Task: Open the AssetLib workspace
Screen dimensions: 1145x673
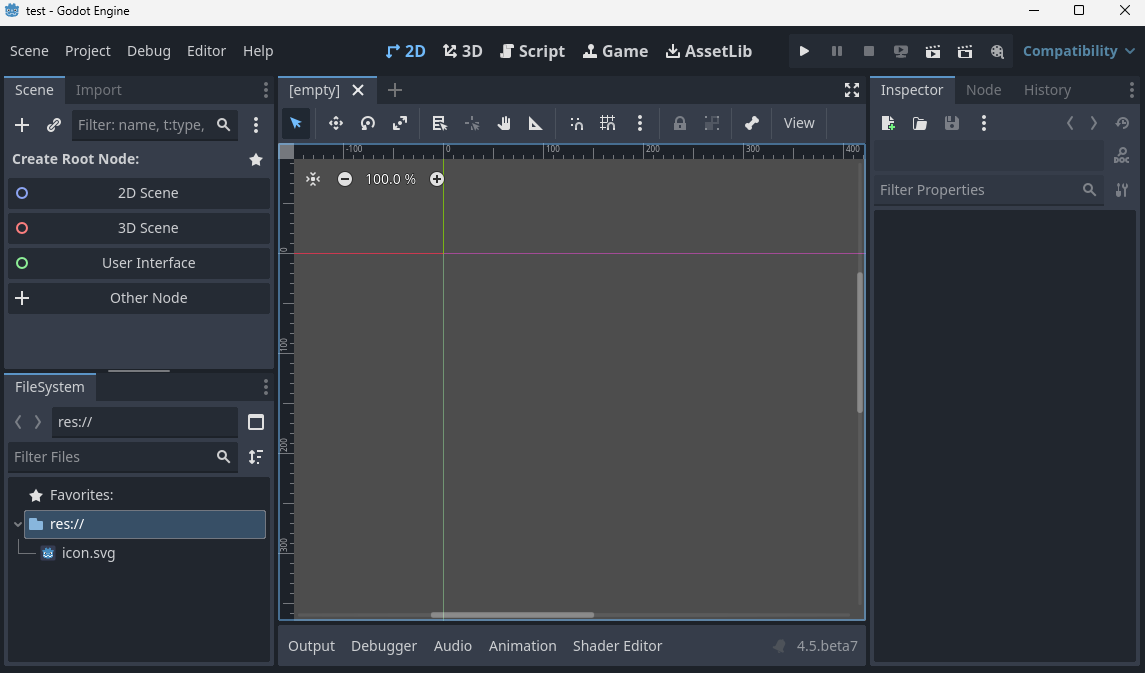Action: tap(708, 51)
